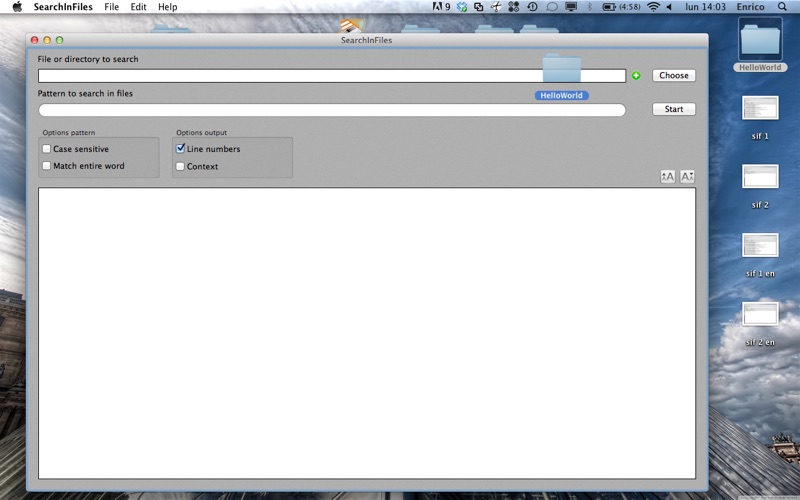Click the battery status icon
Screen dimensions: 800x500
point(609,7)
